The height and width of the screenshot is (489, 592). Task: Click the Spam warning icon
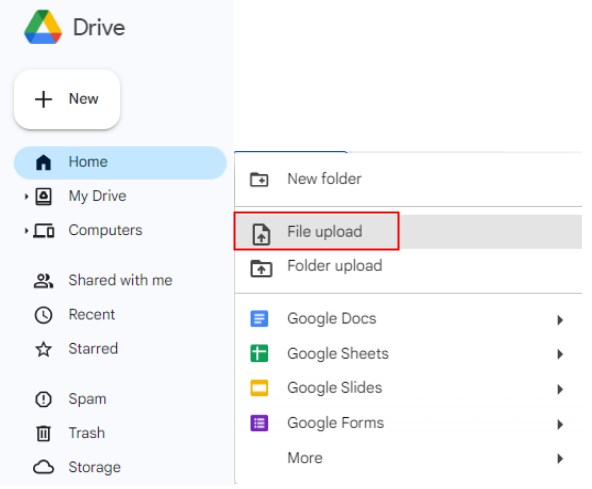click(x=43, y=399)
